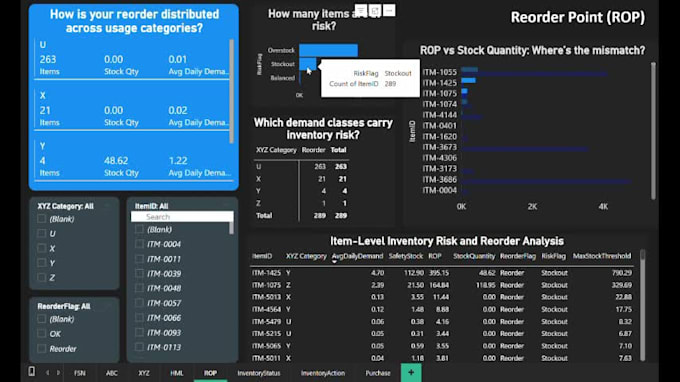Check ITM-0066 in ItemID slicer
Image resolution: width=680 pixels, height=382 pixels.
pos(139,318)
